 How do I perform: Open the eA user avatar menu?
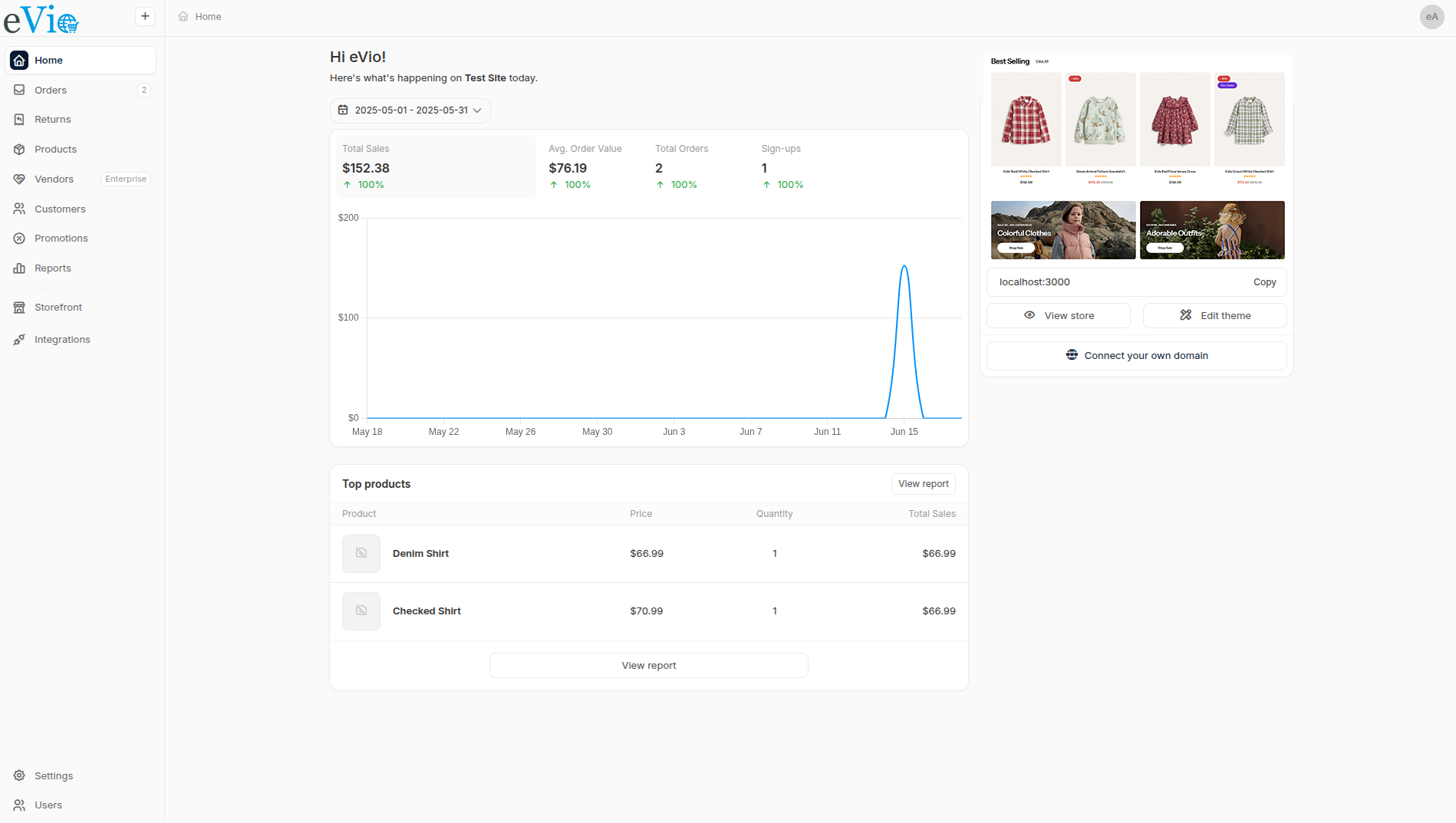pyautogui.click(x=1431, y=17)
